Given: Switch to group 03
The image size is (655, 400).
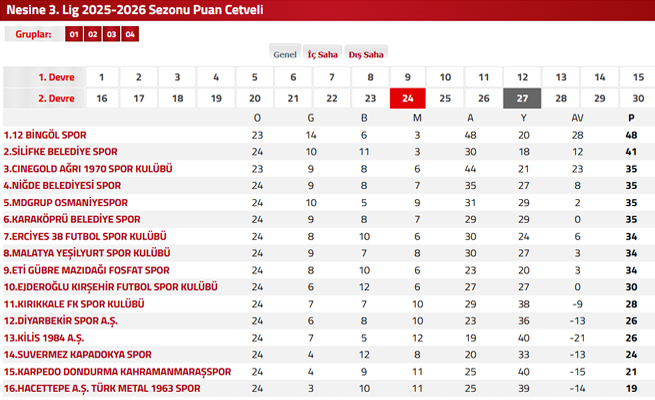Looking at the screenshot, I should [x=112, y=34].
